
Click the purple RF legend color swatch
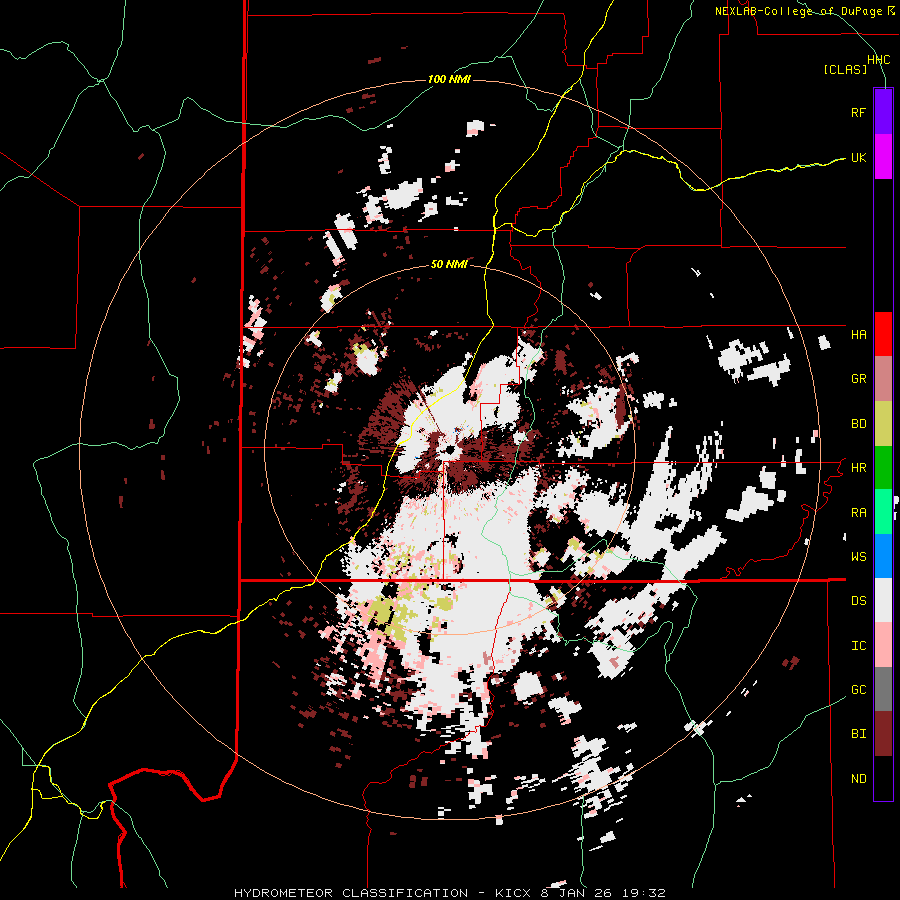883,111
